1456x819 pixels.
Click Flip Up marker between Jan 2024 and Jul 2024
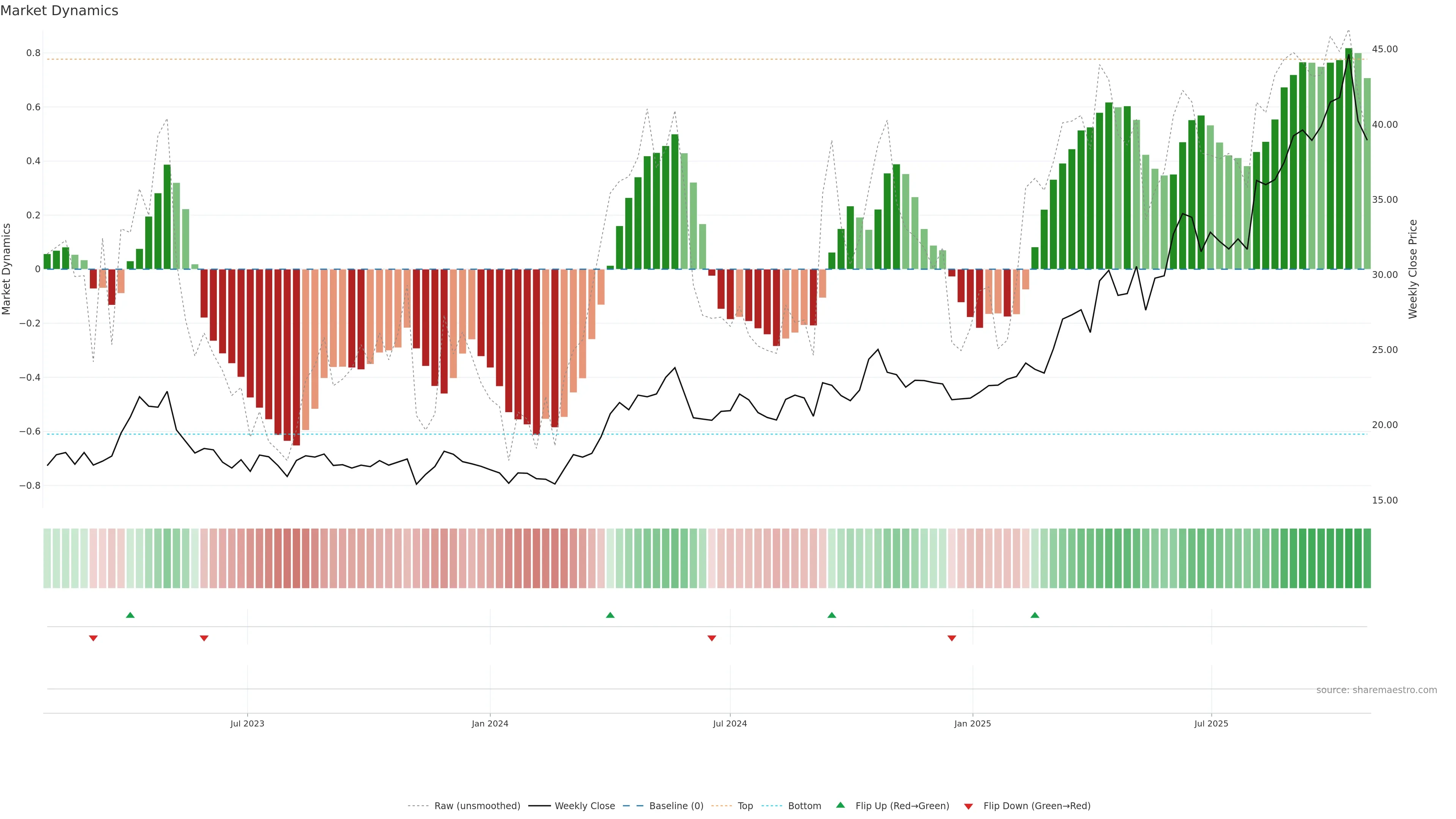tap(610, 615)
